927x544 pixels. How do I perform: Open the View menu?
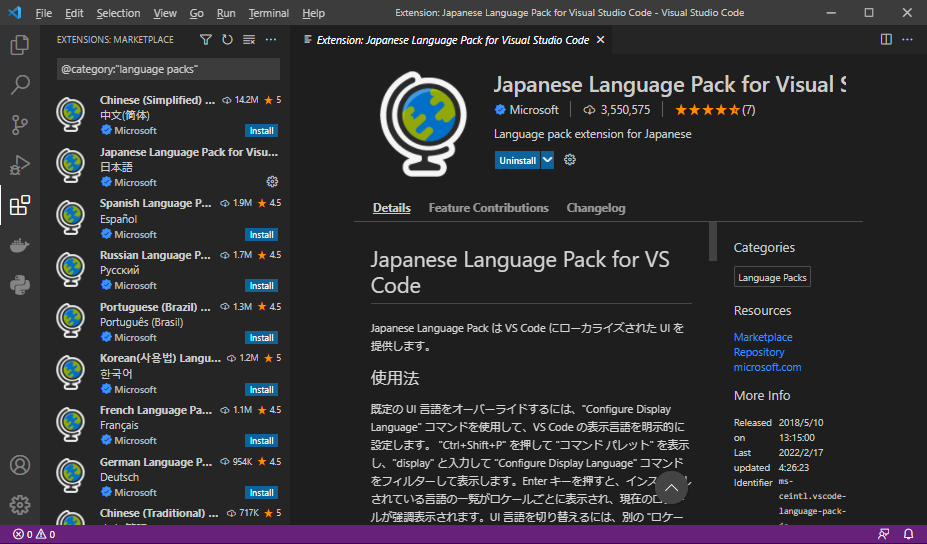pyautogui.click(x=165, y=13)
